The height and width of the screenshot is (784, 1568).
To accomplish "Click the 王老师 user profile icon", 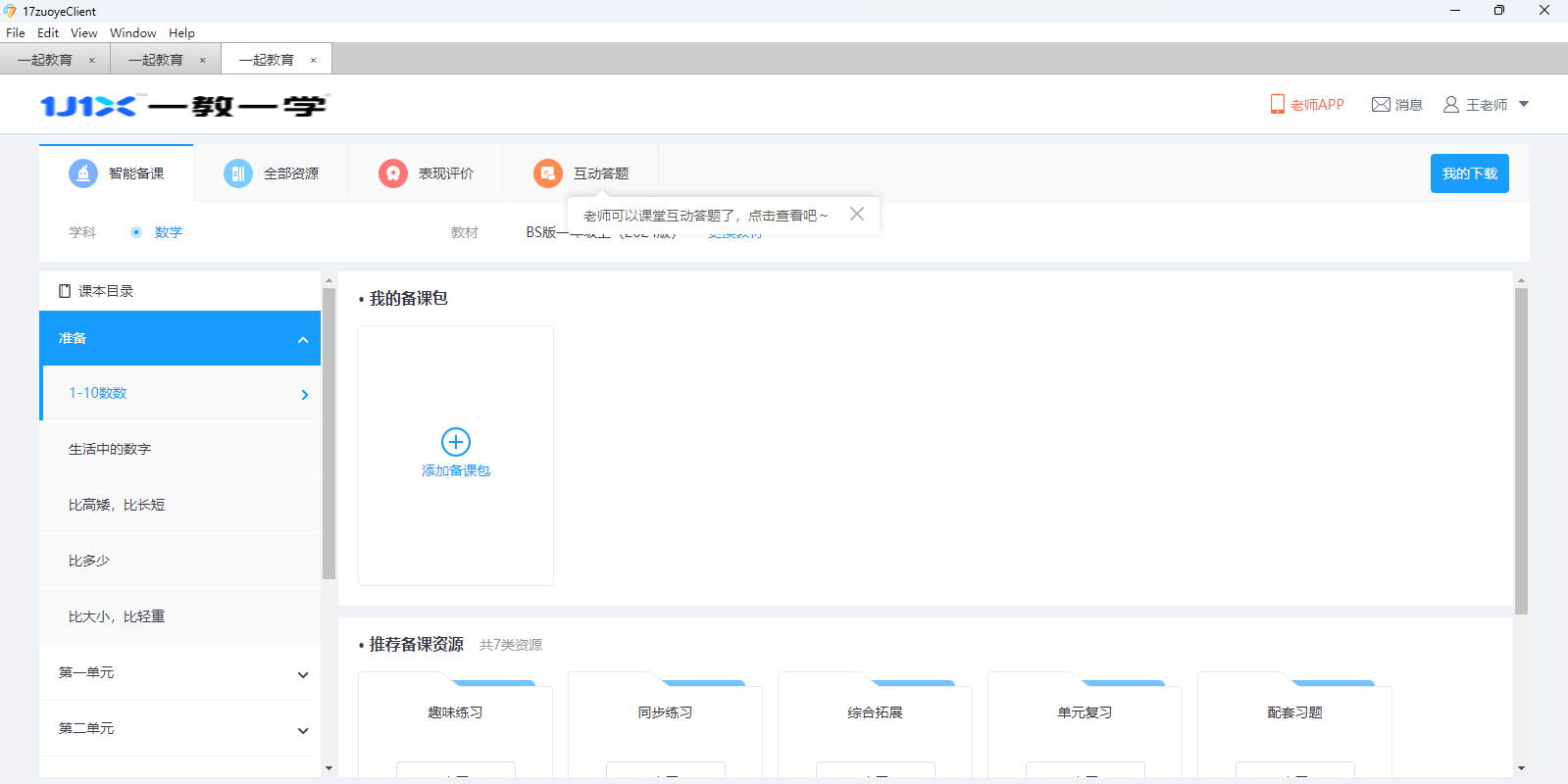I will [x=1451, y=105].
